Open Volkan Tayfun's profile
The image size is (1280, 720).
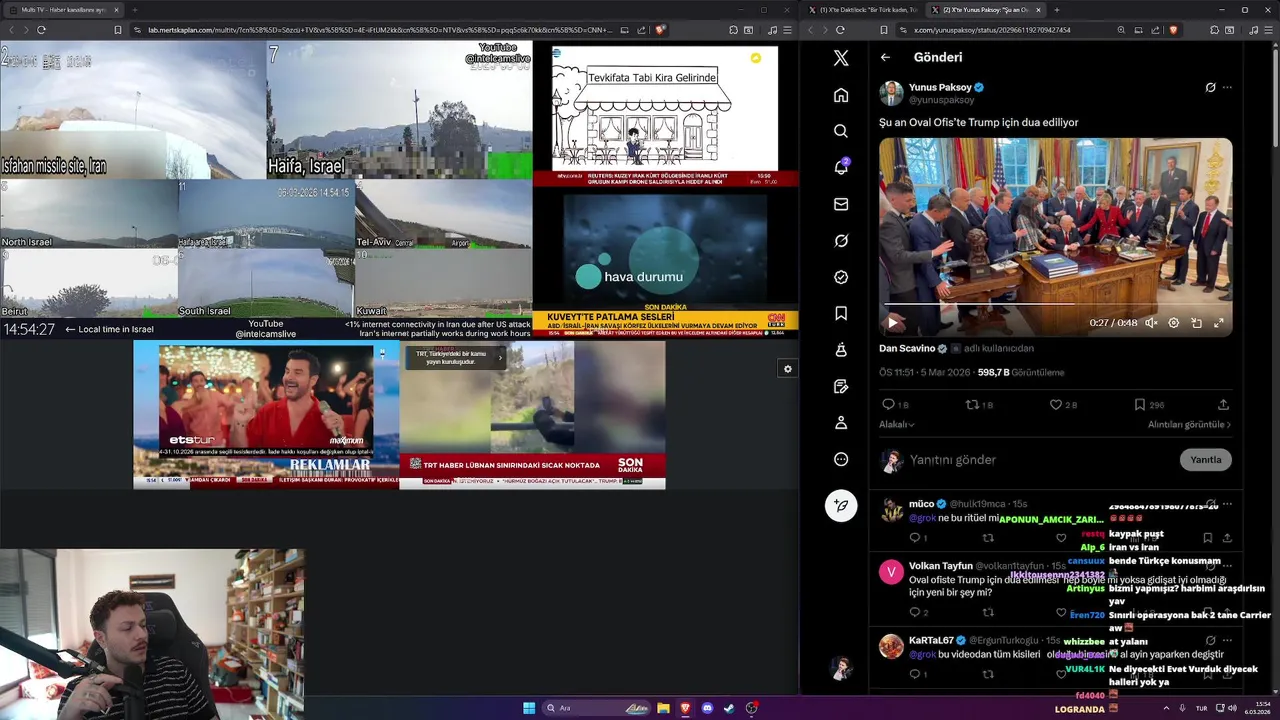[x=938, y=566]
